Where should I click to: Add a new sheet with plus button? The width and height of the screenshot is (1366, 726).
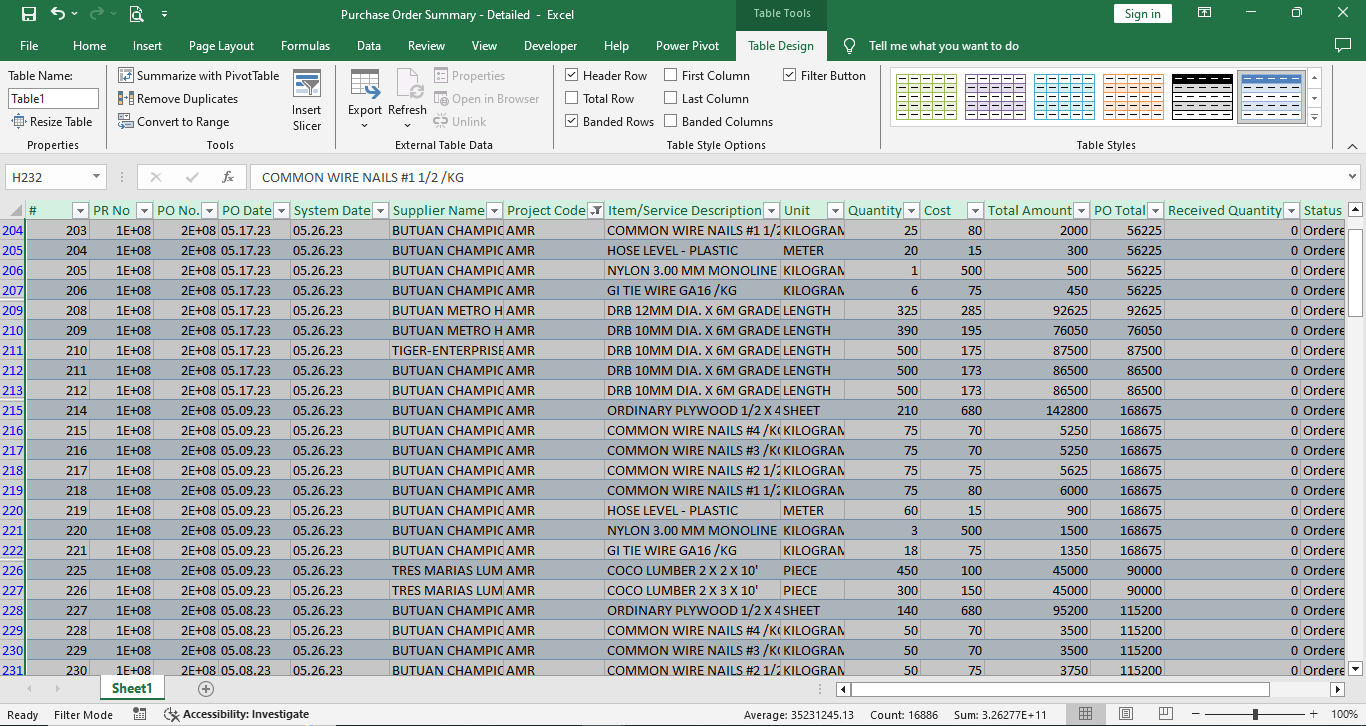(206, 689)
